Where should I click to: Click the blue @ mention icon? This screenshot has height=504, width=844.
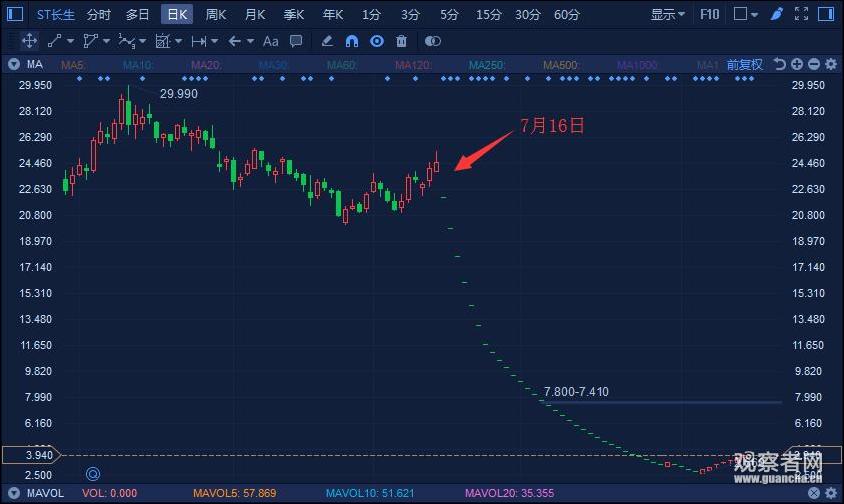93,474
